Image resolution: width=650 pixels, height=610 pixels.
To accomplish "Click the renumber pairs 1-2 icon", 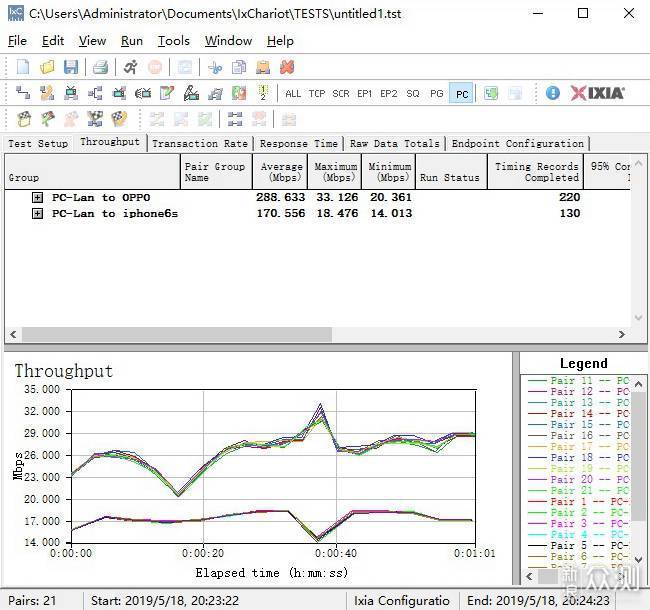I will 263,93.
